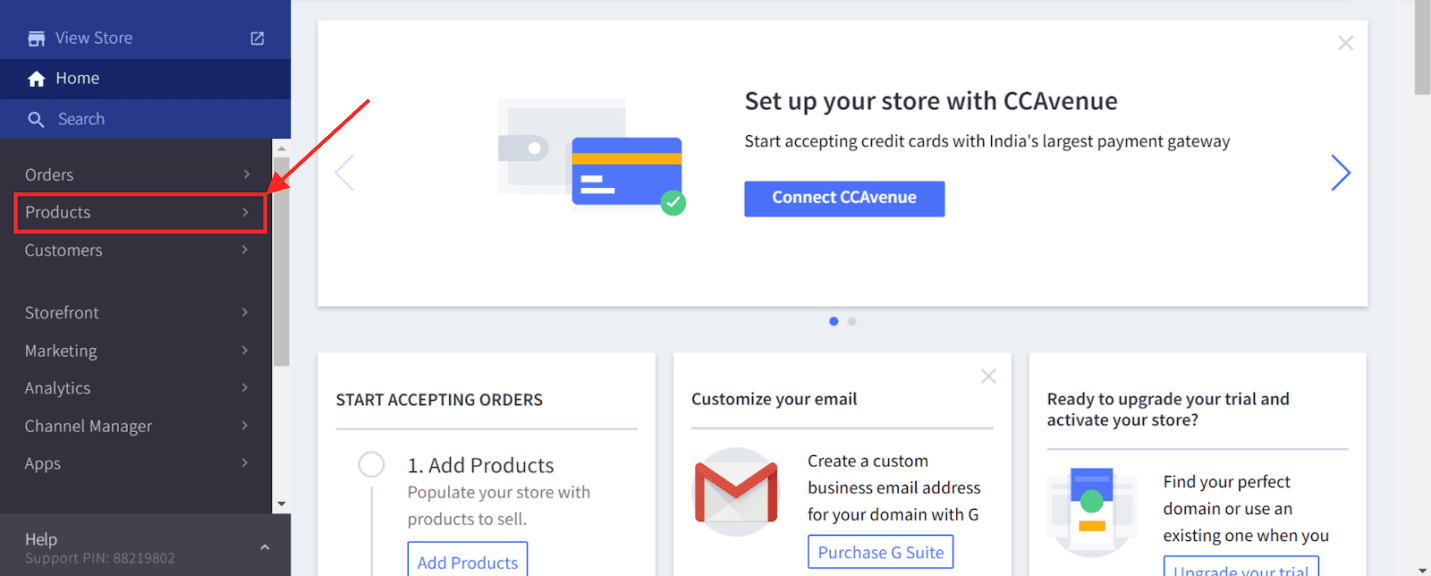Expand the Apps menu chevron

pyautogui.click(x=246, y=463)
